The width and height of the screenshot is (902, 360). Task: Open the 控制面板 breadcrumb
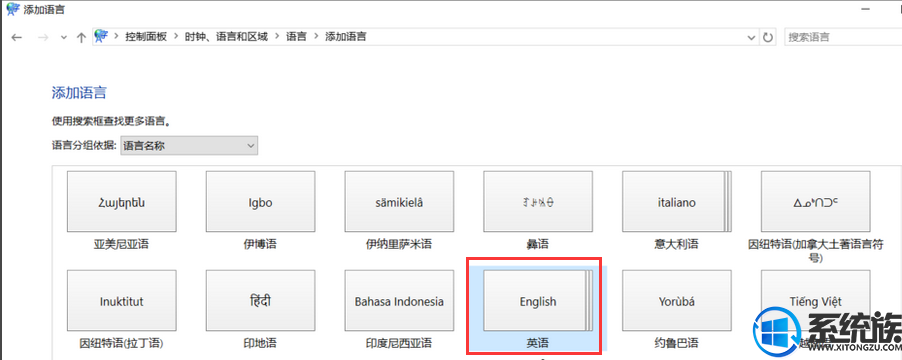[x=146, y=37]
